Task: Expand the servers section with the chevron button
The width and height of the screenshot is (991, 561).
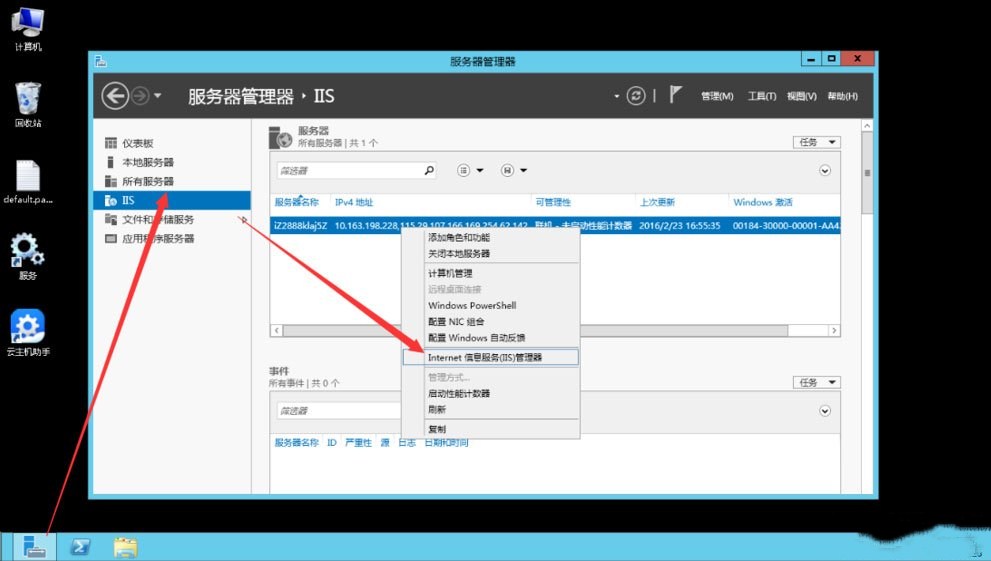Action: [x=825, y=171]
